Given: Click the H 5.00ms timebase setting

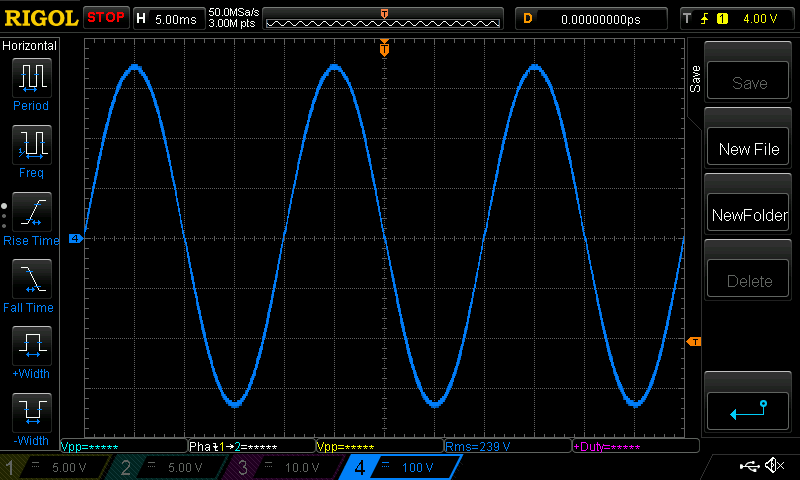Looking at the screenshot, I should pyautogui.click(x=167, y=18).
